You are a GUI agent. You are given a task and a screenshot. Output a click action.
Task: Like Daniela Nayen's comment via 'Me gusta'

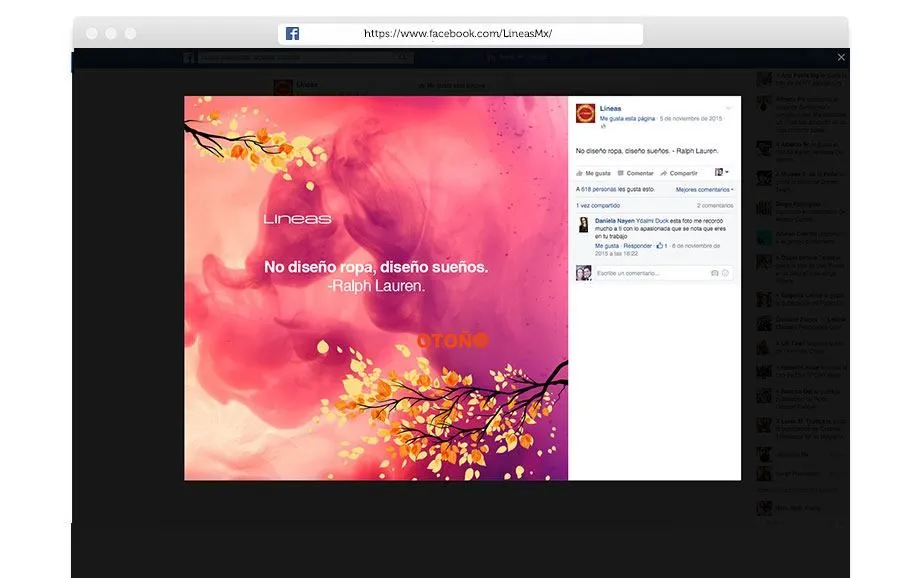[x=606, y=246]
